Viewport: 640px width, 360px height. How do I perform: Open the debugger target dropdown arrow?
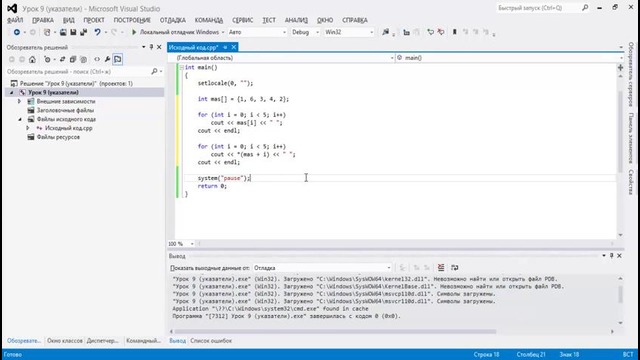pos(223,32)
